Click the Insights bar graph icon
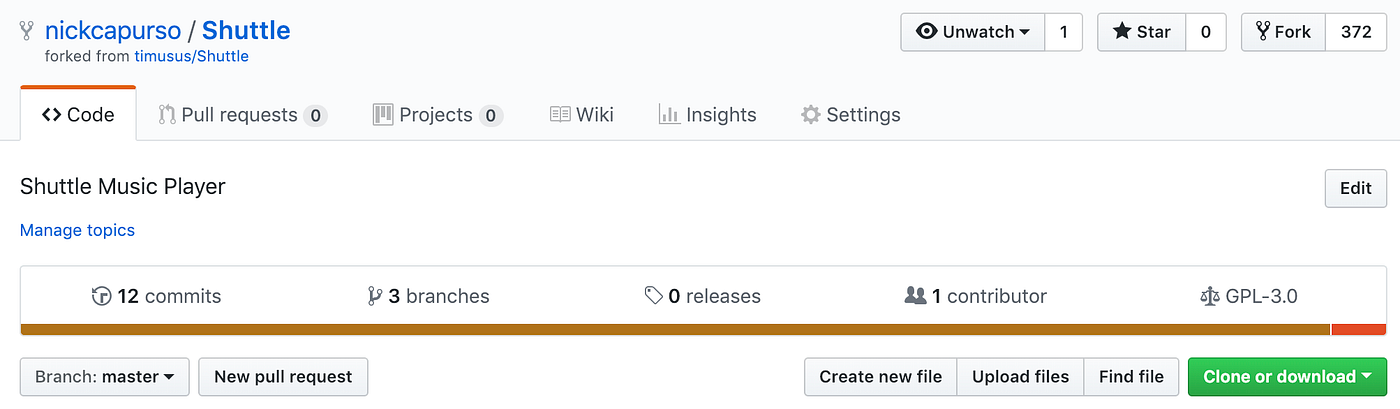This screenshot has height=409, width=1400. click(x=669, y=115)
